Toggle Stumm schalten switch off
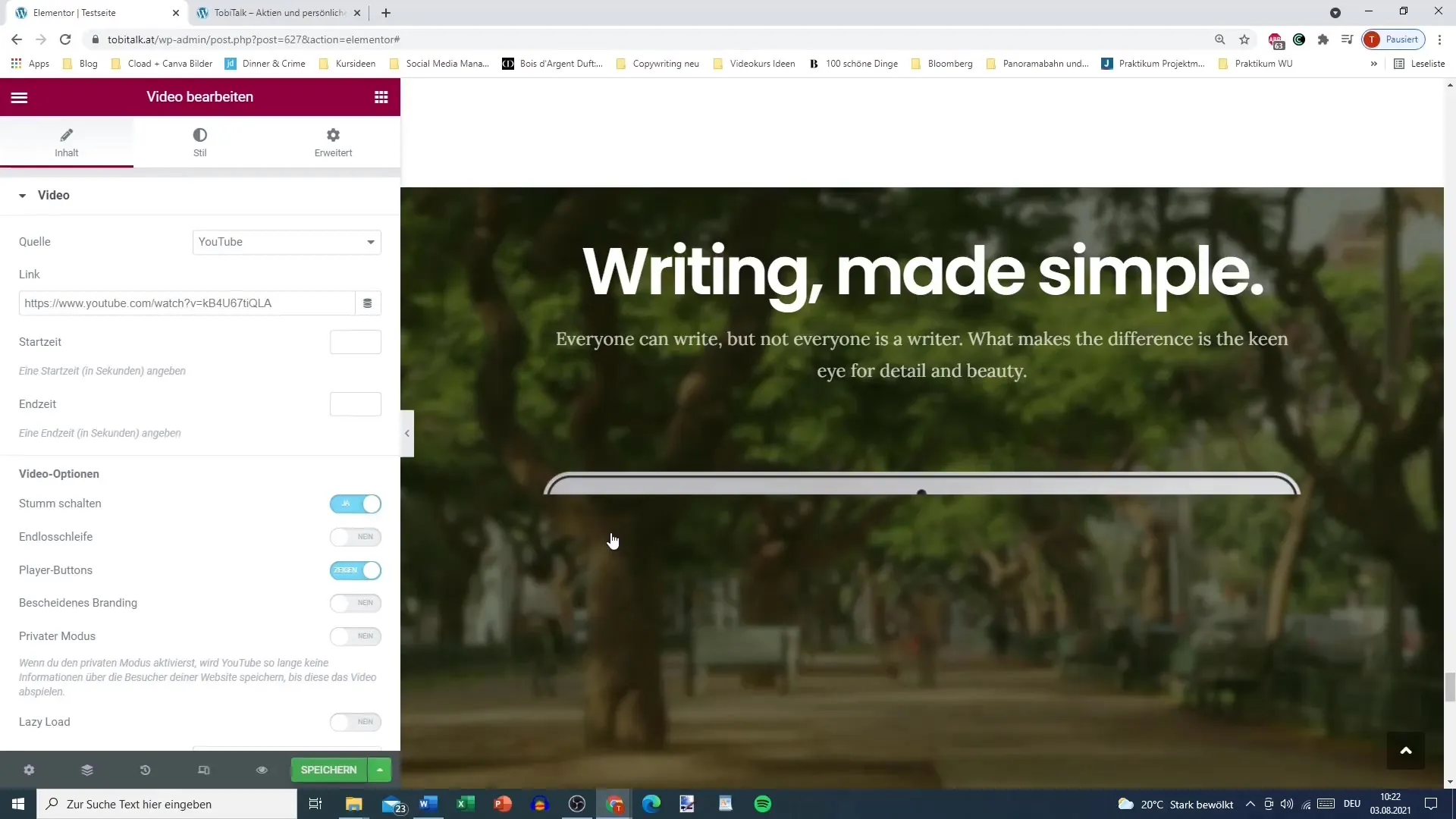The image size is (1456, 819). [355, 504]
